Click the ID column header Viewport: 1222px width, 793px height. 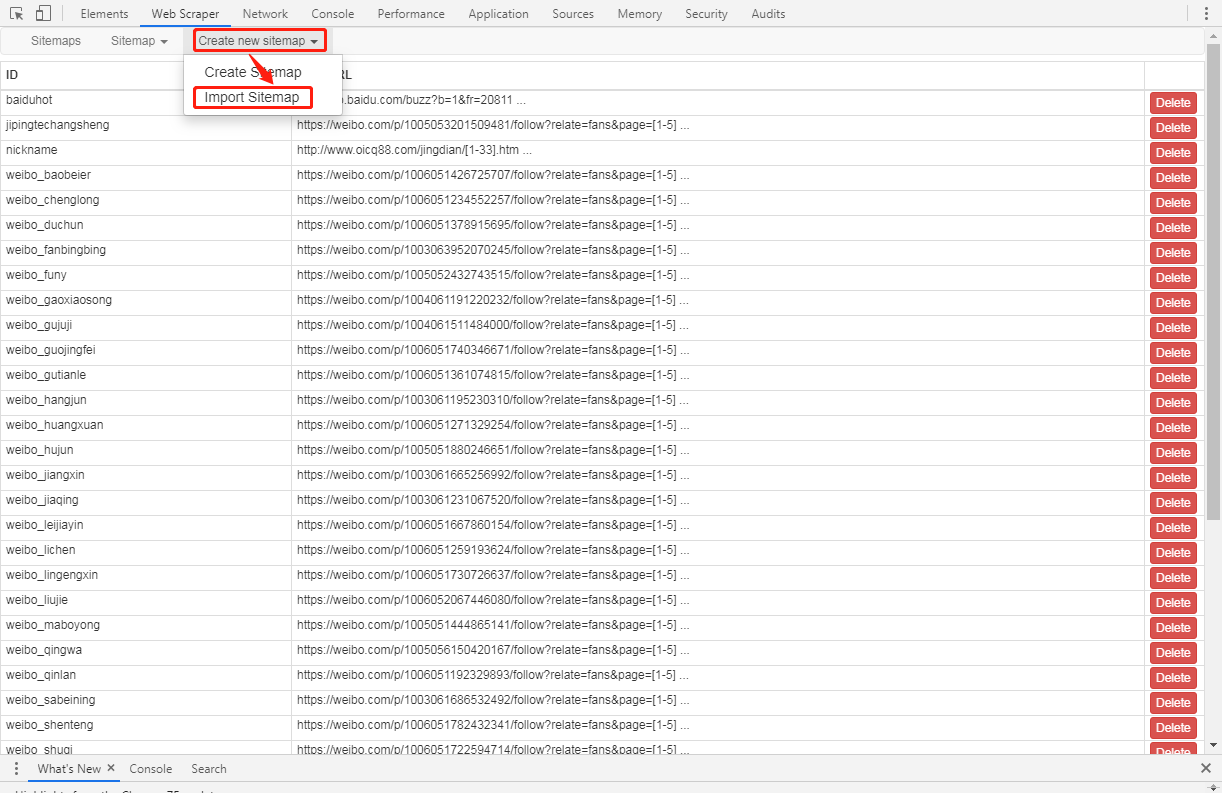click(12, 75)
